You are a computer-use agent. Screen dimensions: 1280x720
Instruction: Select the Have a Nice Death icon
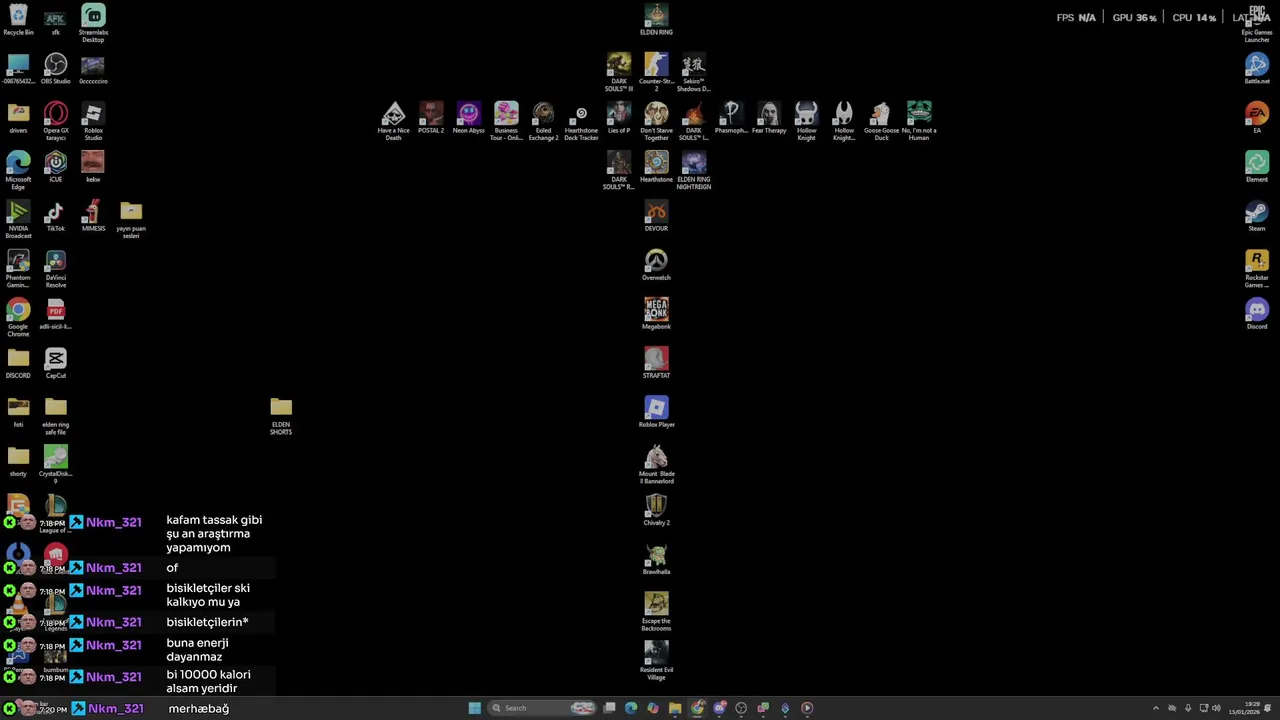394,121
